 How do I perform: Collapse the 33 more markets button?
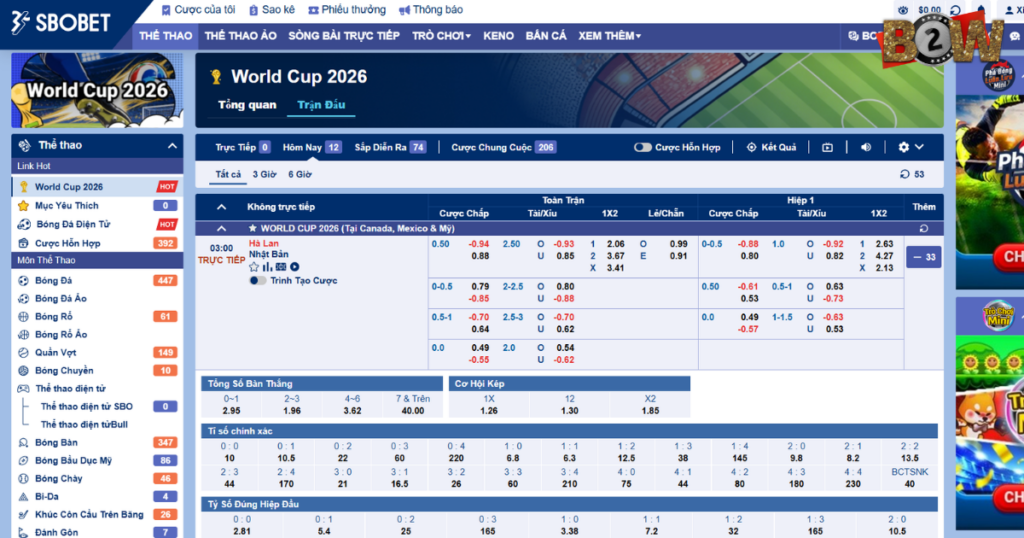tap(923, 257)
